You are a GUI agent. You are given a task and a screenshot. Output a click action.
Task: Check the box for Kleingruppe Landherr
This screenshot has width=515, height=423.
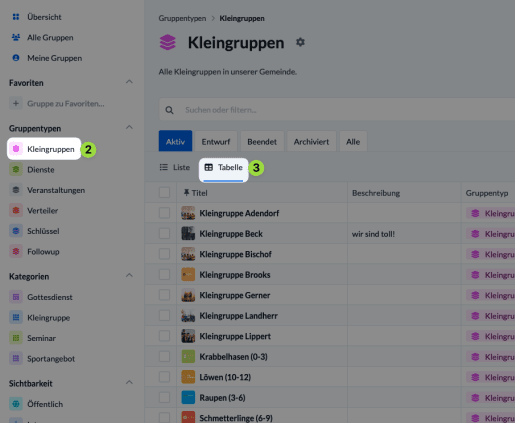pos(164,315)
